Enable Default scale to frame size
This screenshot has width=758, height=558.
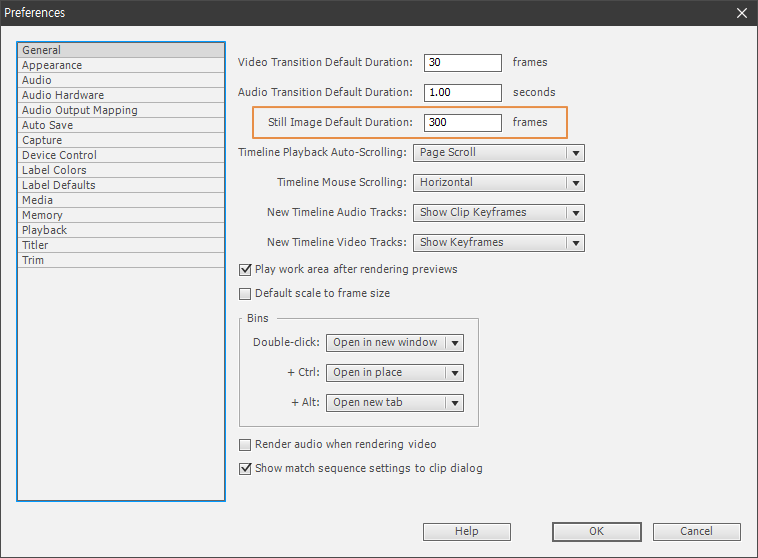tap(246, 294)
